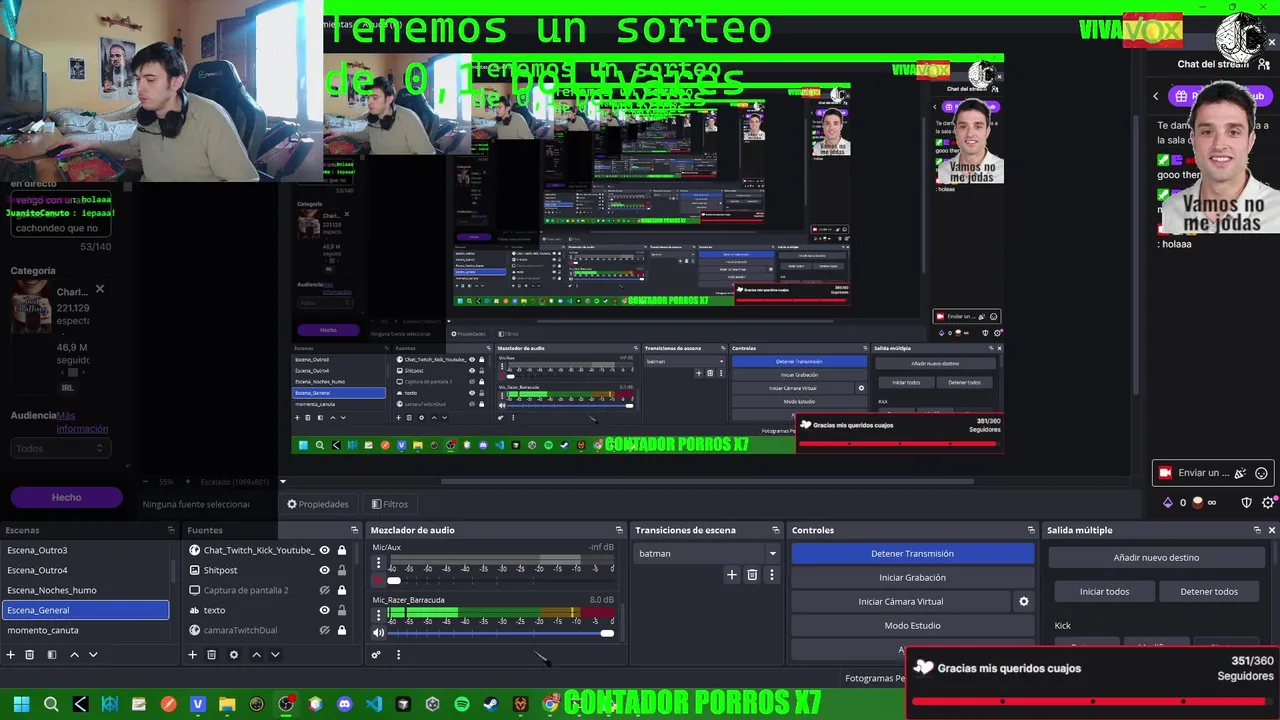Open Steam from the taskbar
This screenshot has height=720, width=1280.
pyautogui.click(x=491, y=704)
